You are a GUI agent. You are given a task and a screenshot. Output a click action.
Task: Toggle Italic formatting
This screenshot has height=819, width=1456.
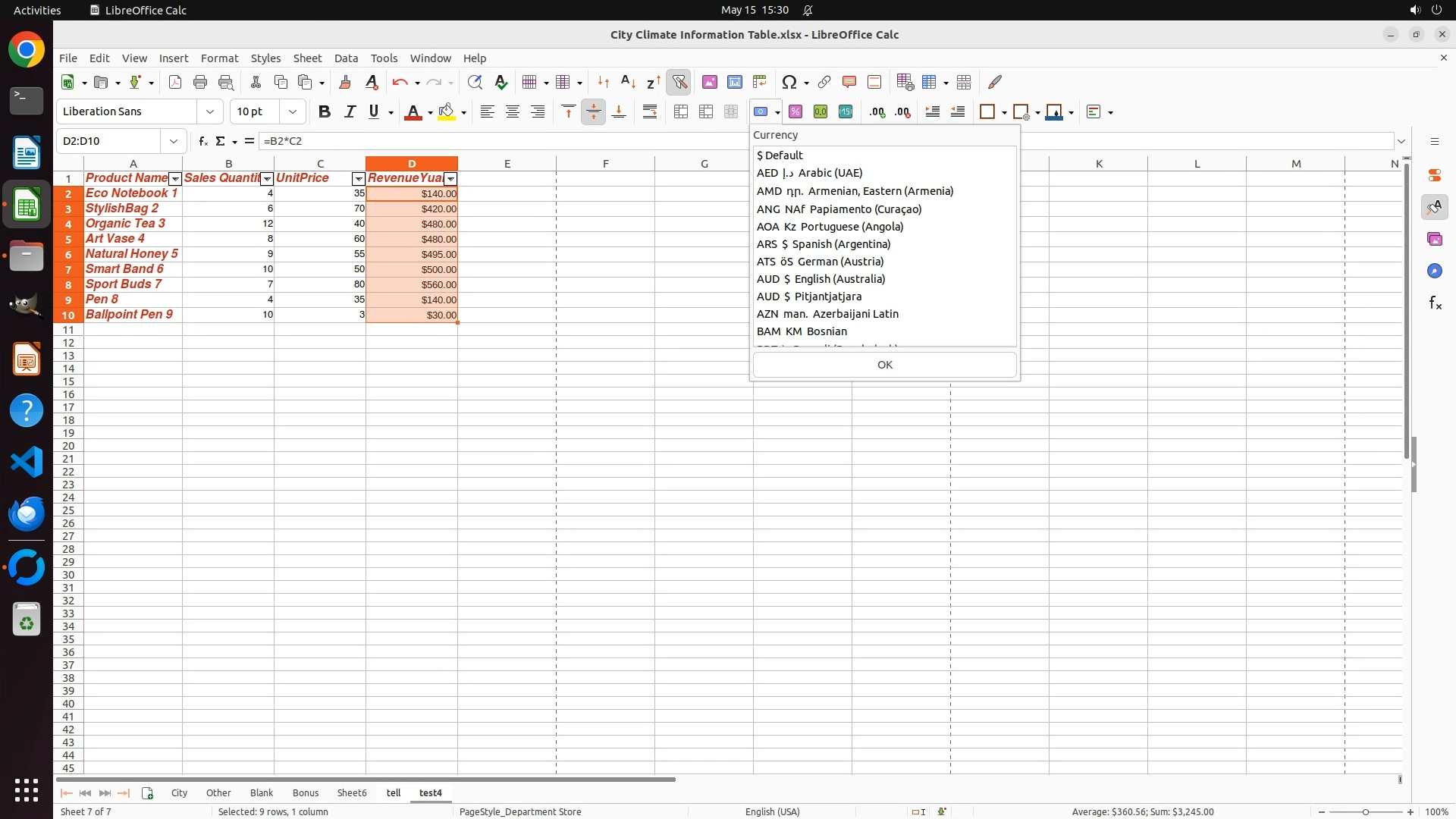(350, 111)
